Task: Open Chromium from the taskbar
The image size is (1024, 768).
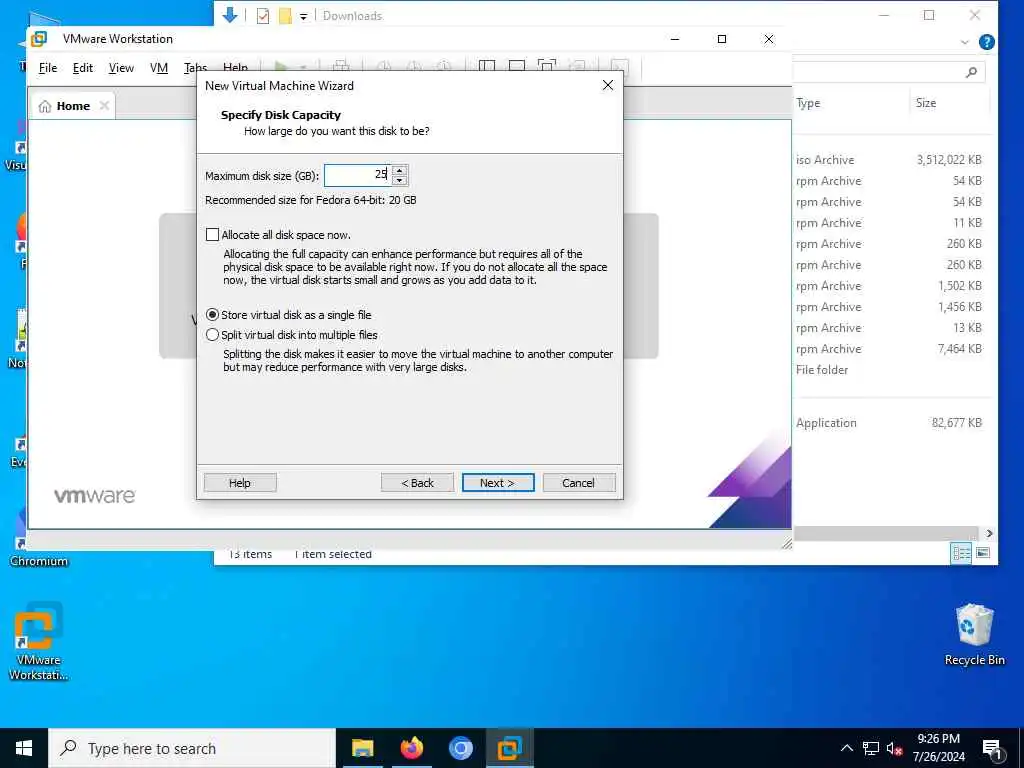Action: [x=460, y=748]
